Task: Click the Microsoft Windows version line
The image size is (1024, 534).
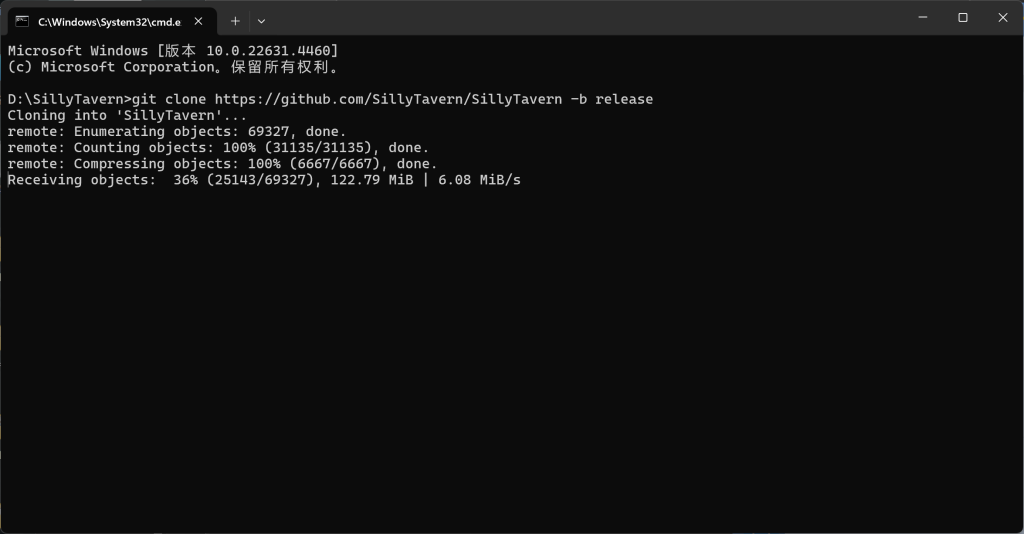Action: [173, 51]
